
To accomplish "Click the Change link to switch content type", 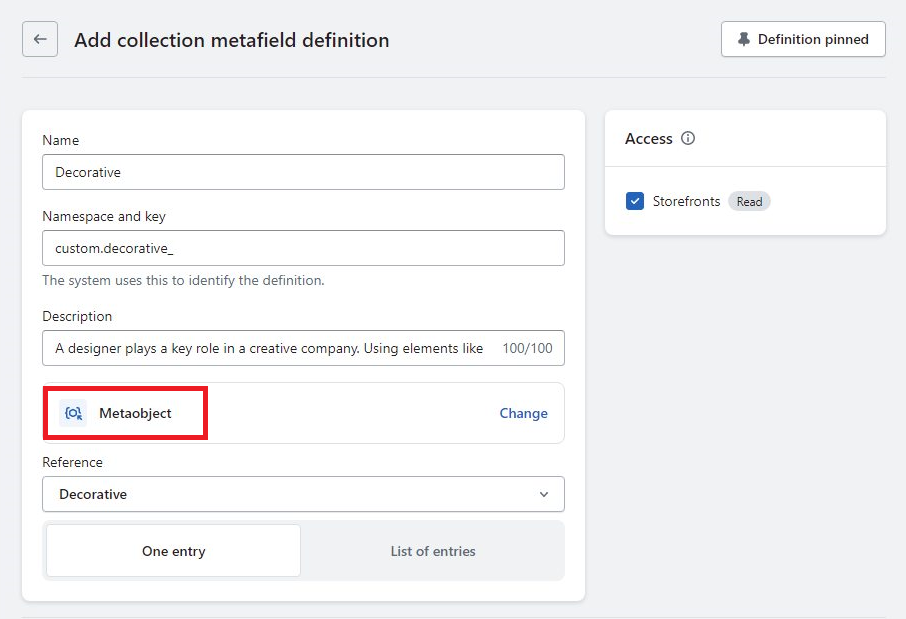I will pos(523,412).
